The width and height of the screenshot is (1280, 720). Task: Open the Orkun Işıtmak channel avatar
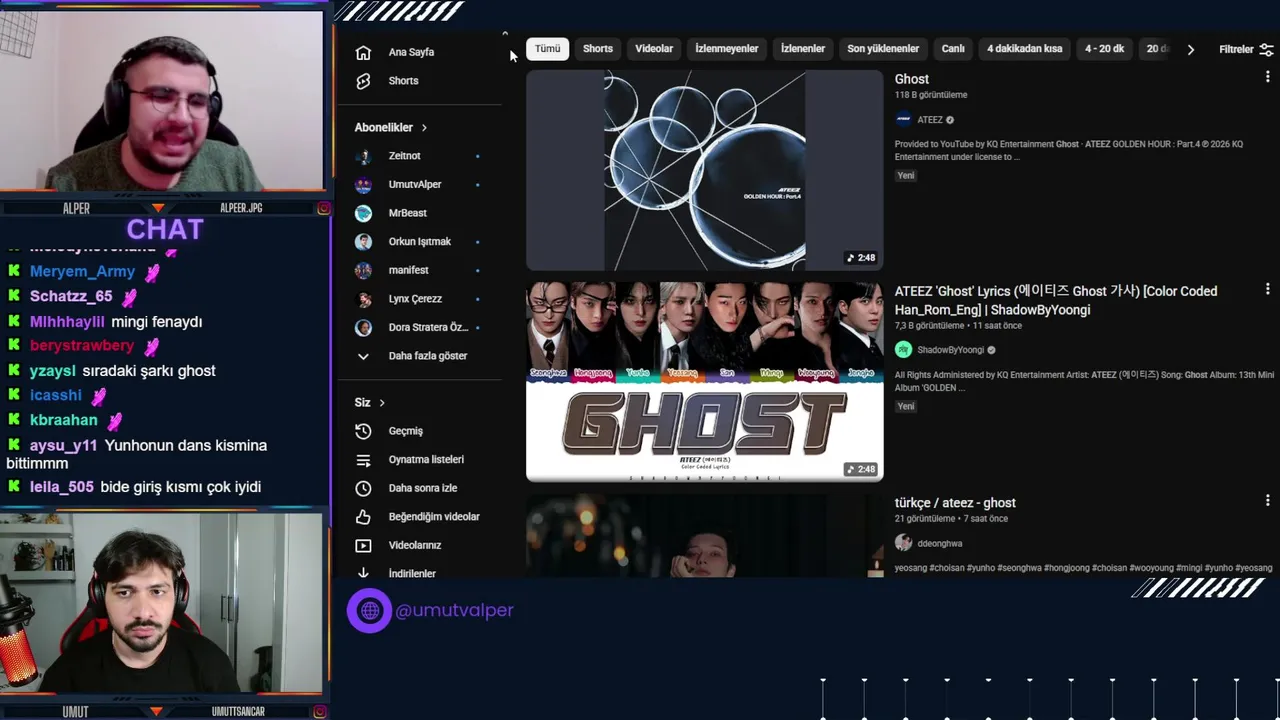(x=364, y=242)
